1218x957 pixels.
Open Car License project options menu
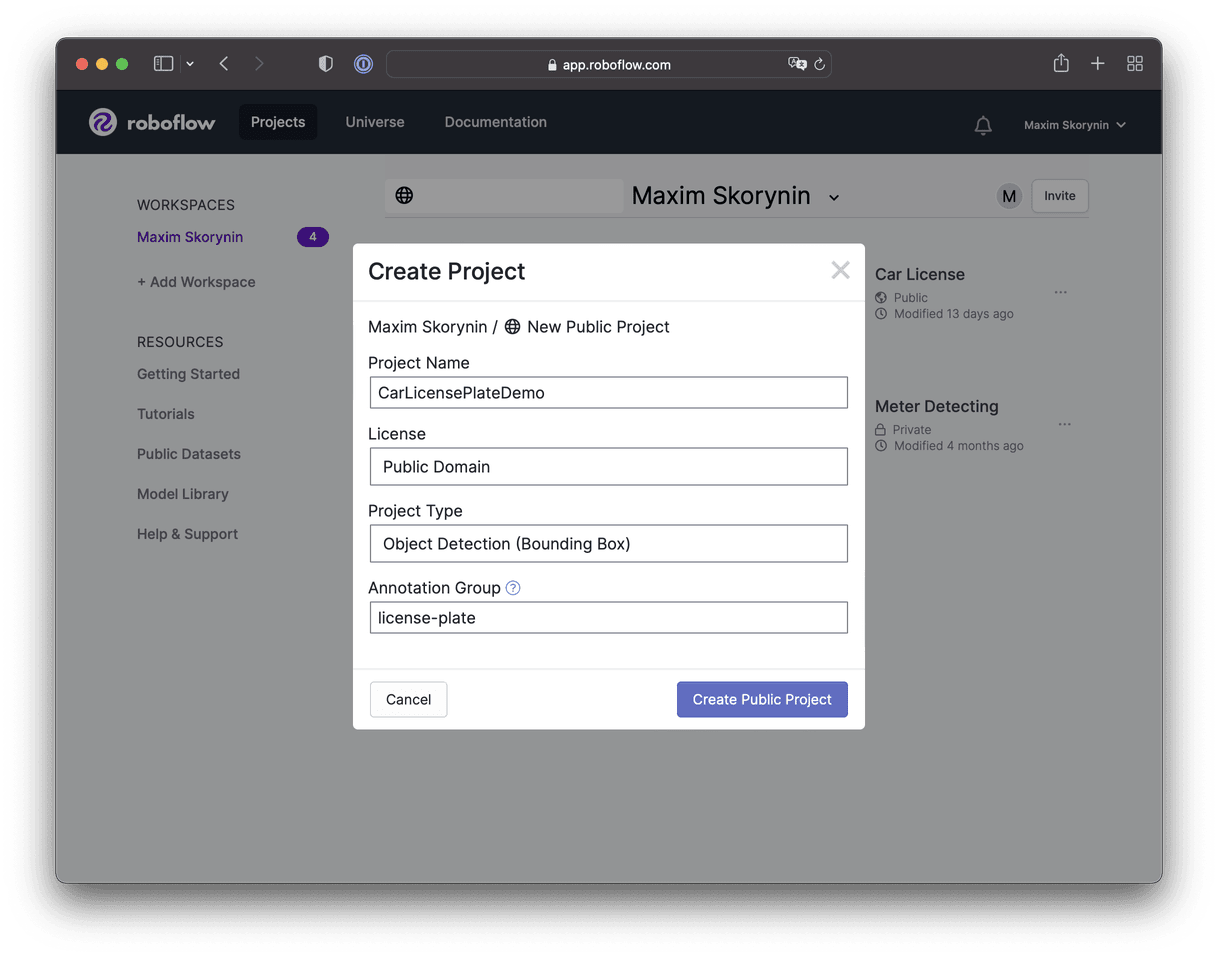pos(1061,292)
